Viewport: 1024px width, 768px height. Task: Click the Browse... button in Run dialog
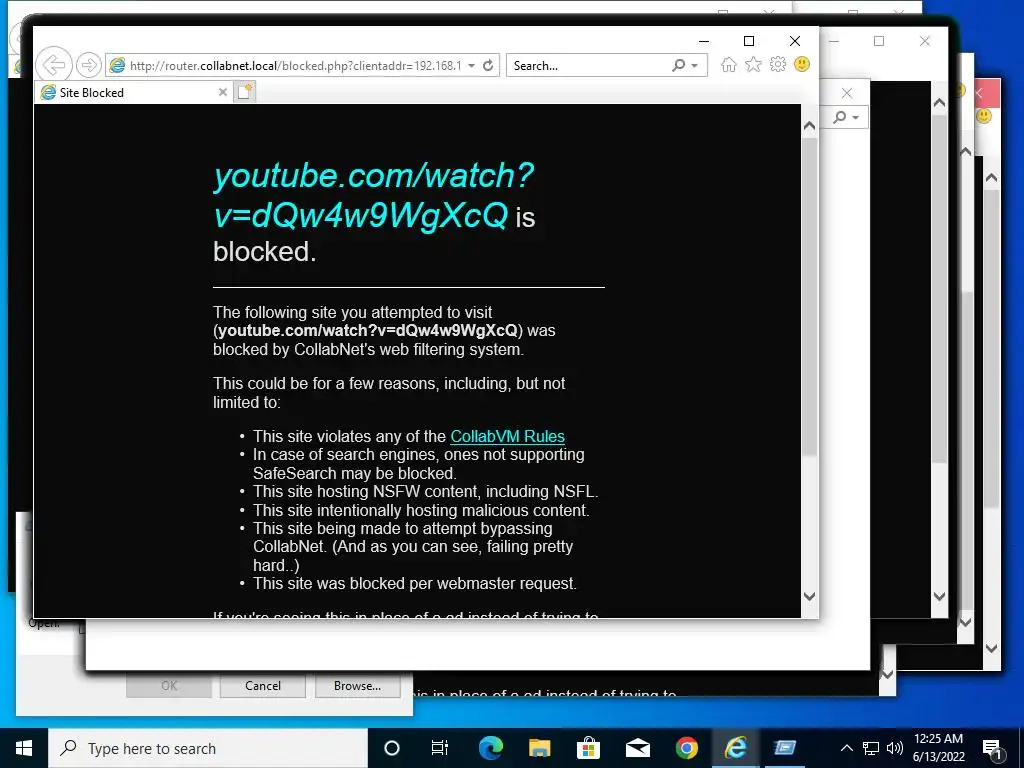(357, 686)
